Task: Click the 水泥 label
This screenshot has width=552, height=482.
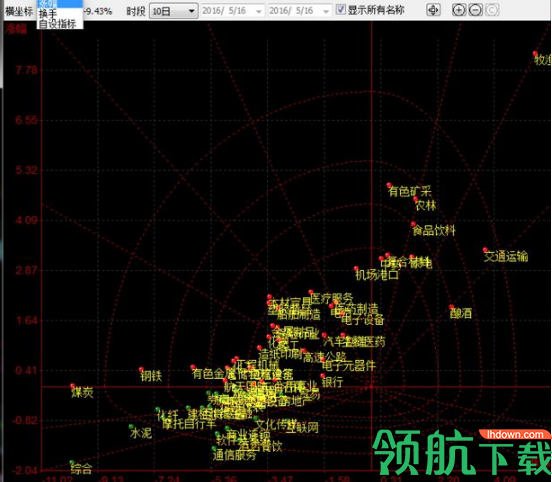Action: tap(141, 433)
